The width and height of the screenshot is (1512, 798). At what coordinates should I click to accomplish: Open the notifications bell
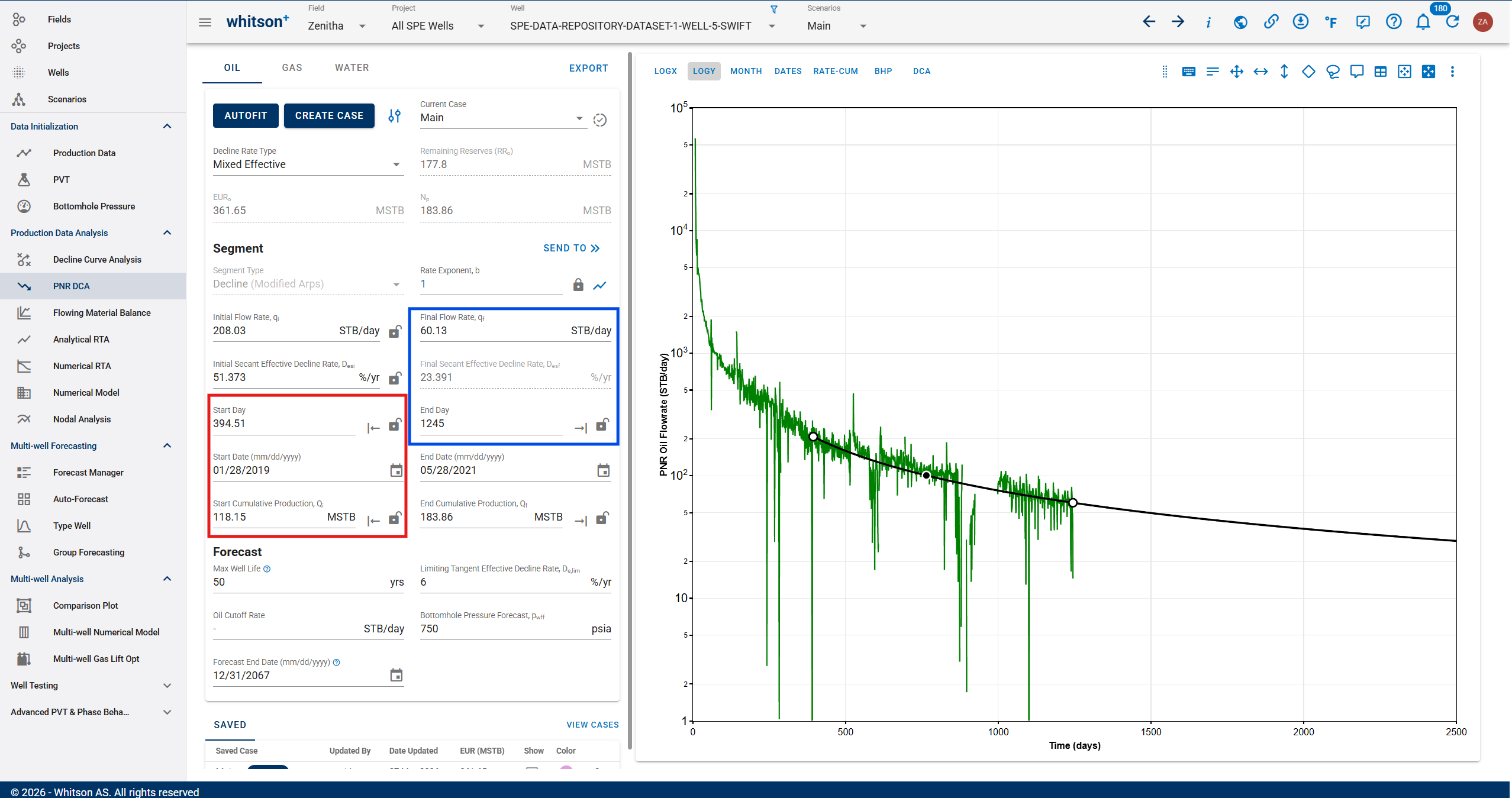click(x=1423, y=22)
